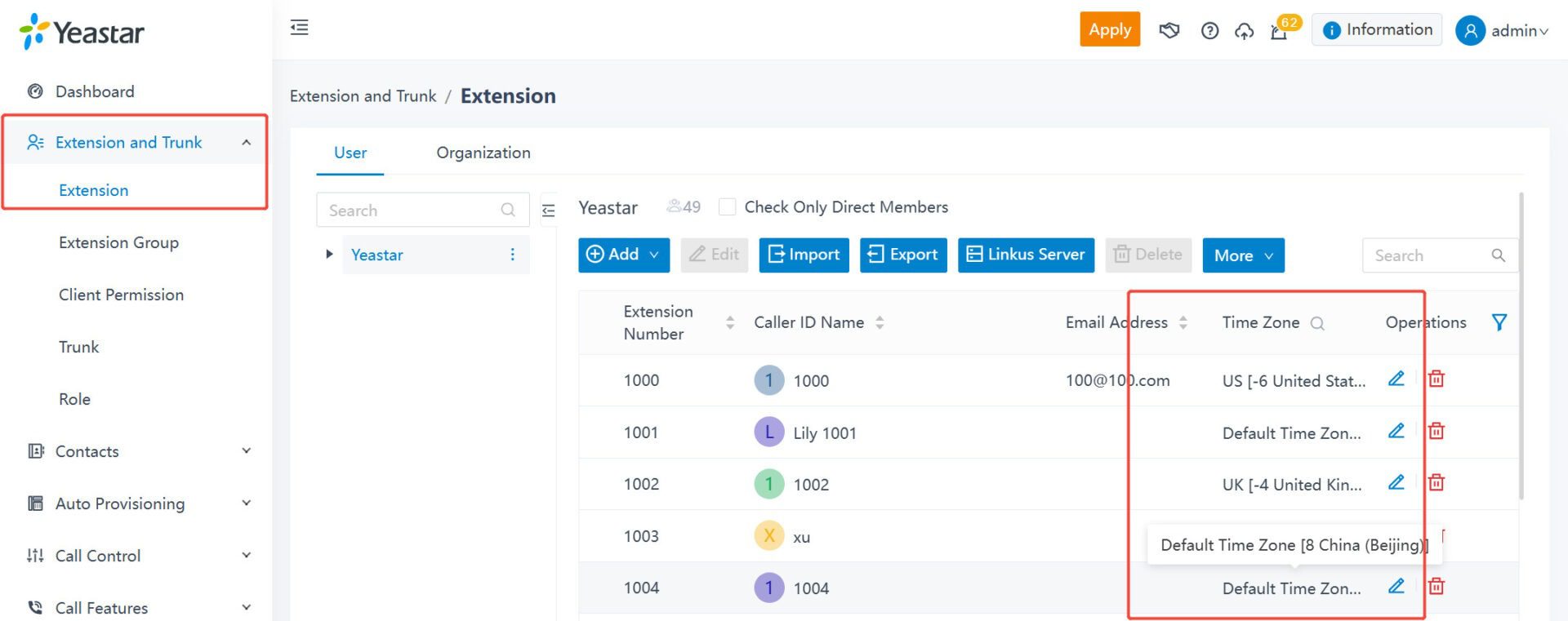Viewport: 1568px width, 621px height.
Task: Open the notifications bell with the 62 badge
Action: pos(1280,31)
